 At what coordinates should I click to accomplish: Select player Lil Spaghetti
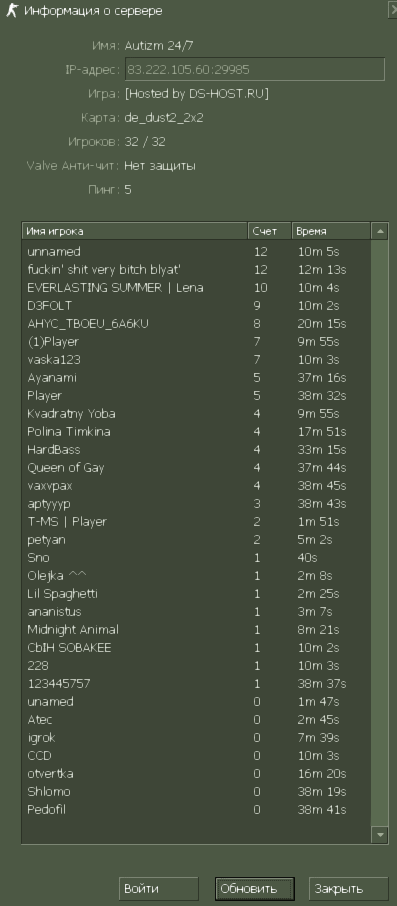pos(196,594)
